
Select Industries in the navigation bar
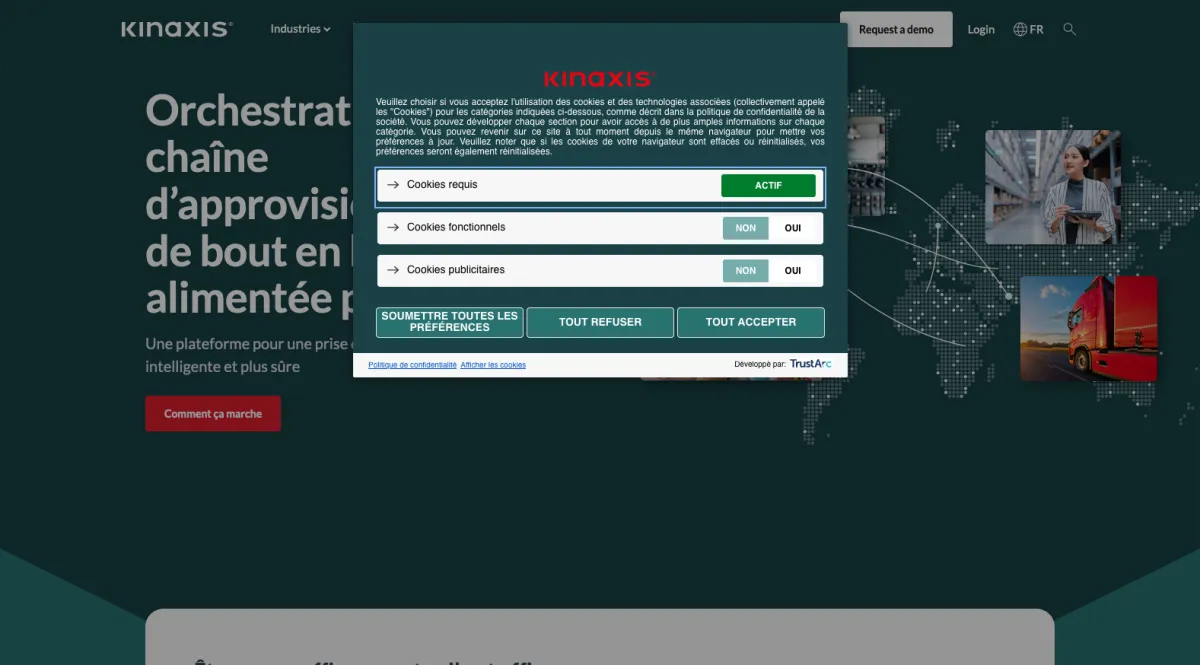(x=296, y=29)
